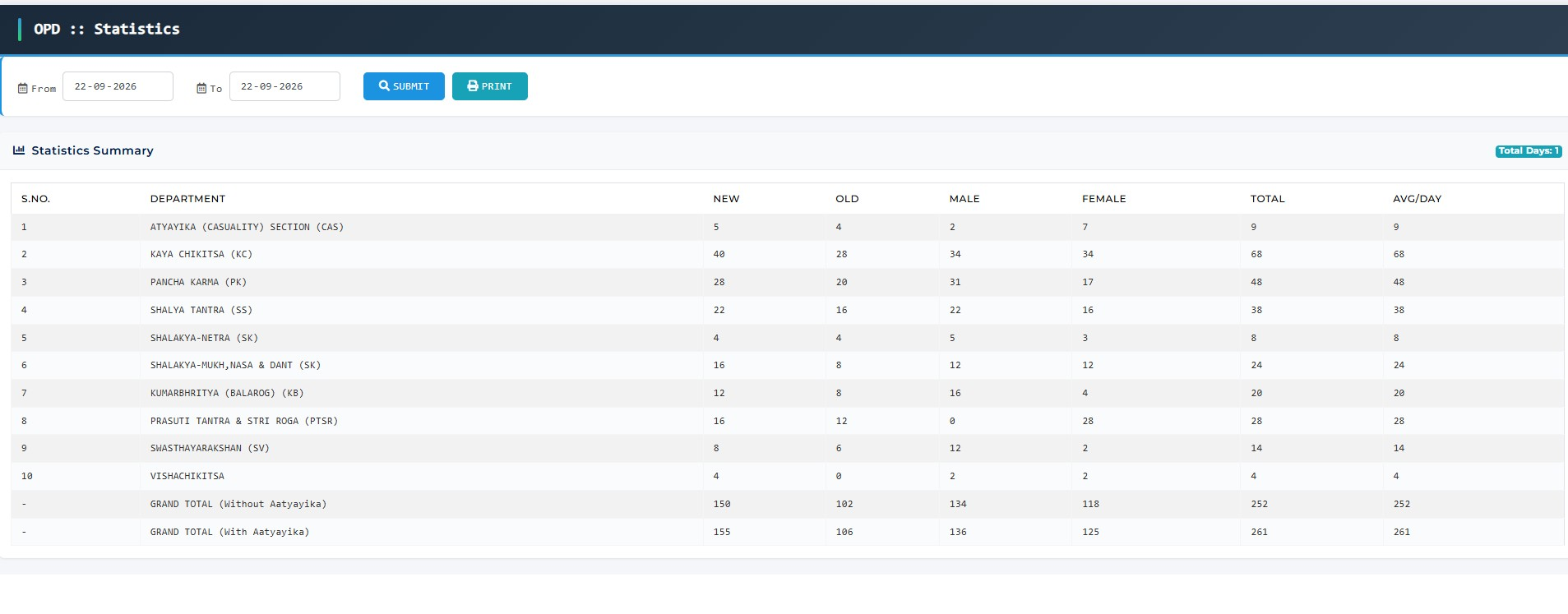The height and width of the screenshot is (614, 1568).
Task: Click the NEW column header
Action: pos(726,199)
